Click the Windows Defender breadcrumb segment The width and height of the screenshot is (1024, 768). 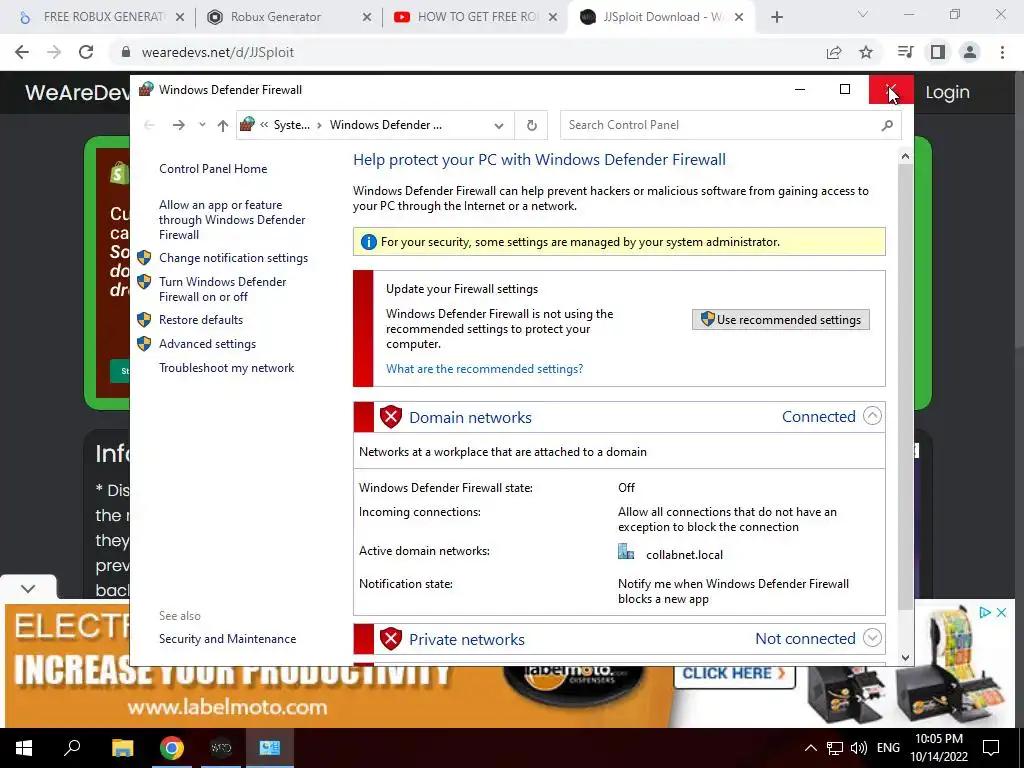click(385, 125)
